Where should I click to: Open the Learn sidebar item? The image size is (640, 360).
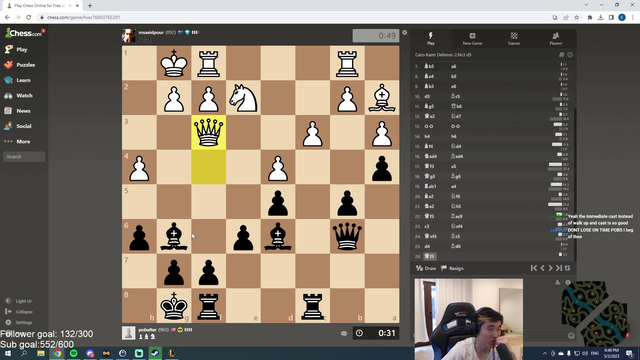click(x=18, y=80)
